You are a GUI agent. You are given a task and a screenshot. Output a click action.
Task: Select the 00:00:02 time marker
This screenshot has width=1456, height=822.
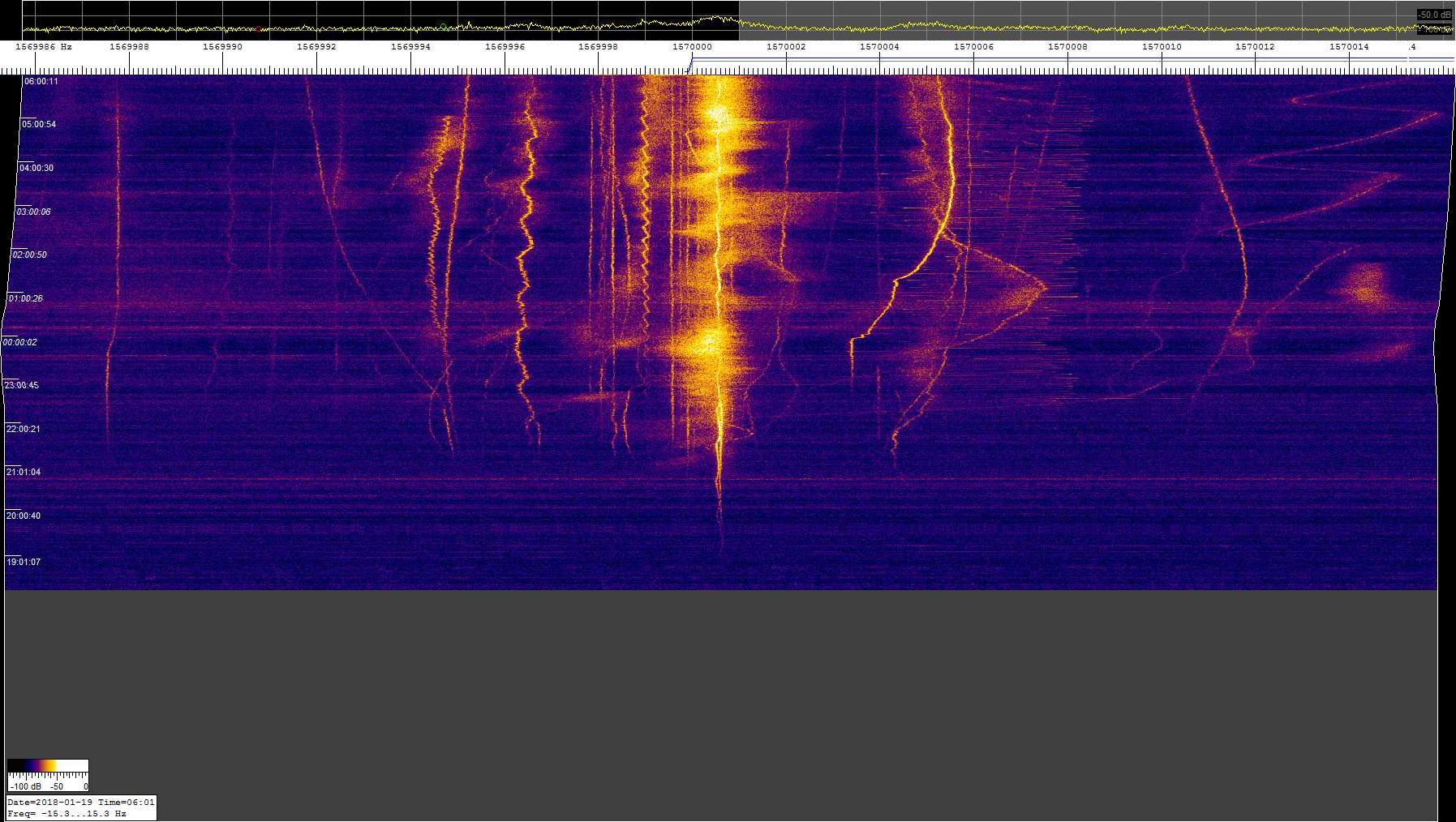pos(20,343)
